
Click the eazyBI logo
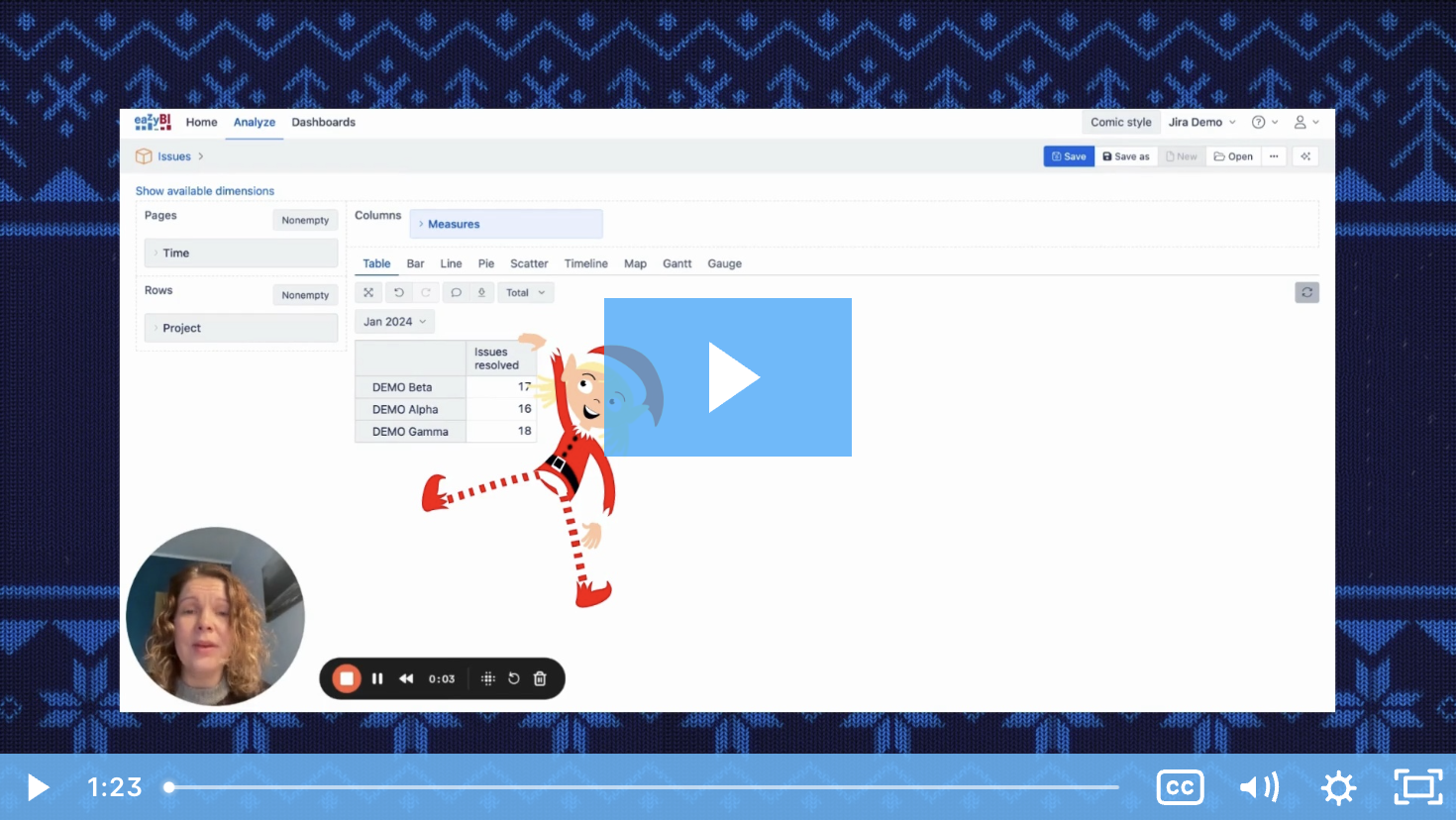[x=153, y=122]
